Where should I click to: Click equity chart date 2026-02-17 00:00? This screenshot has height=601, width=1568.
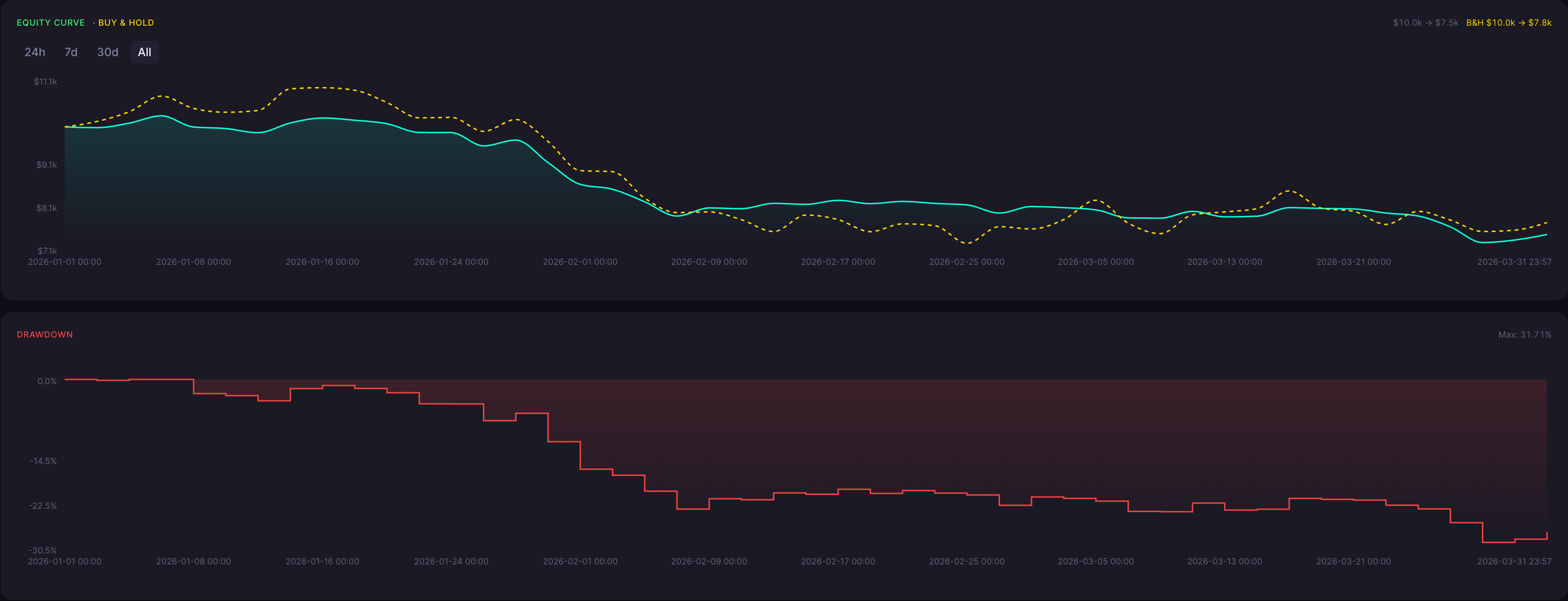point(838,262)
